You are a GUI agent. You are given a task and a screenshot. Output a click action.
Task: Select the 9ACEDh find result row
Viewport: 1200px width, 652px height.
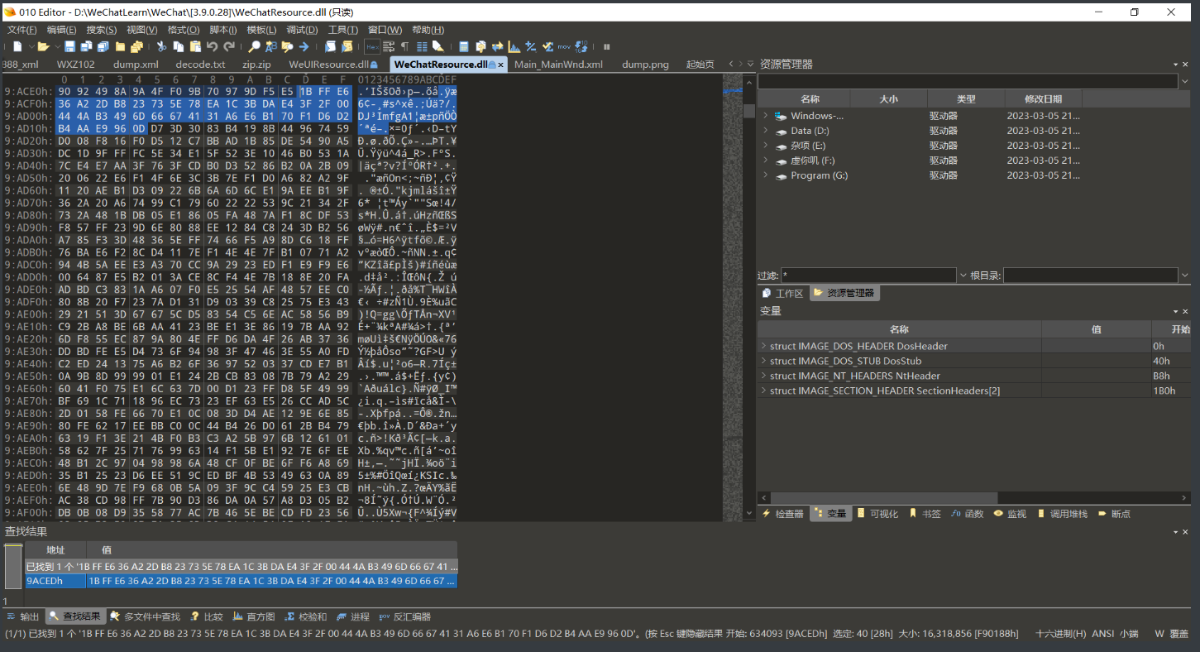click(x=241, y=581)
